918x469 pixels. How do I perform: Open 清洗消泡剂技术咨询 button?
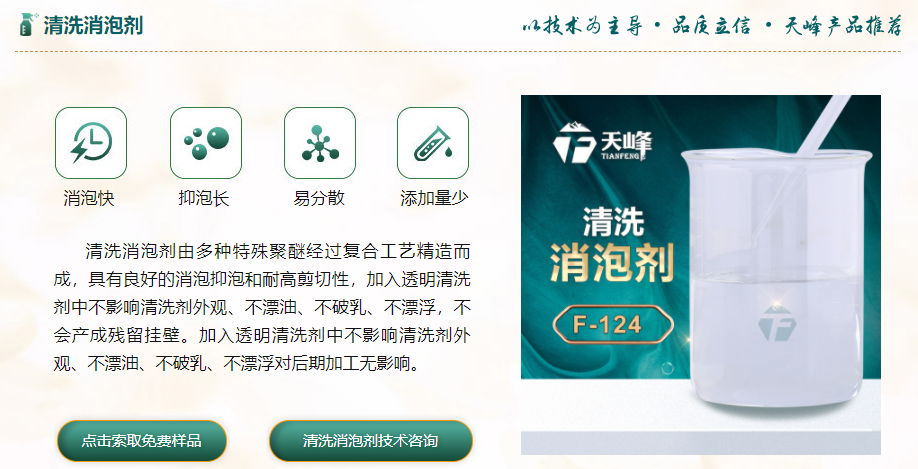click(371, 440)
